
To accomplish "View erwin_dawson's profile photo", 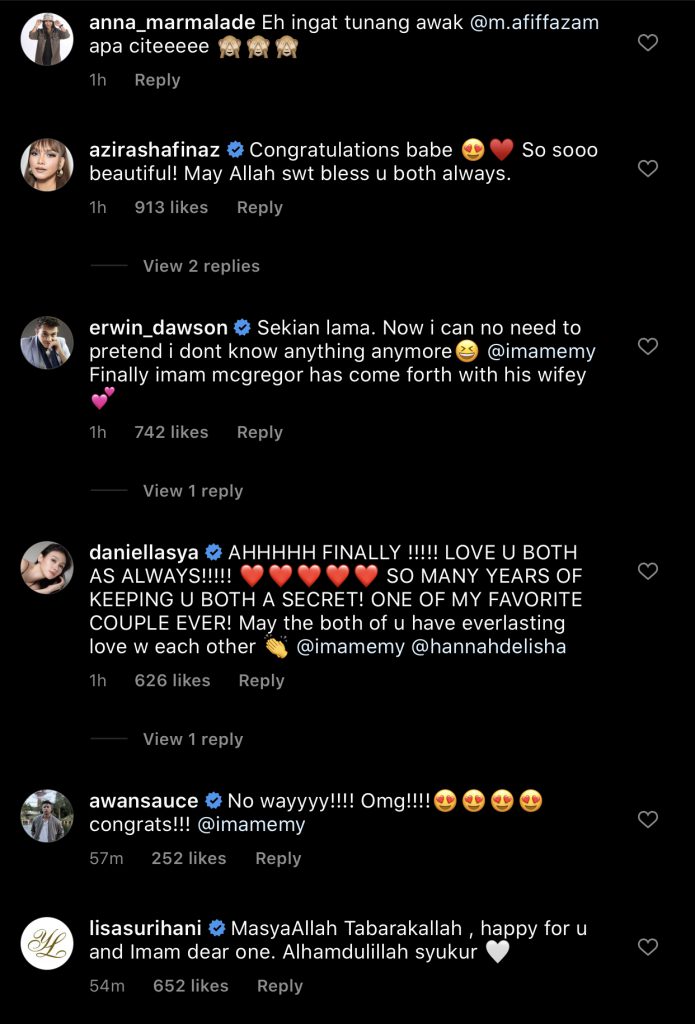I will (x=47, y=343).
